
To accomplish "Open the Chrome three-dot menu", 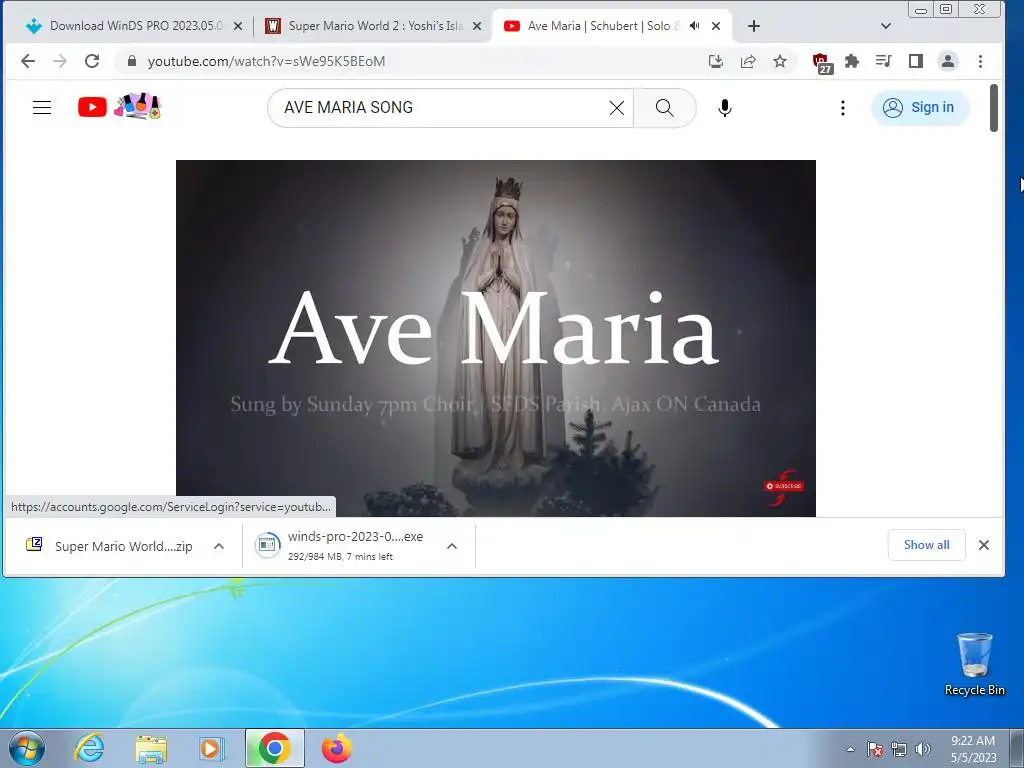I will pos(980,61).
